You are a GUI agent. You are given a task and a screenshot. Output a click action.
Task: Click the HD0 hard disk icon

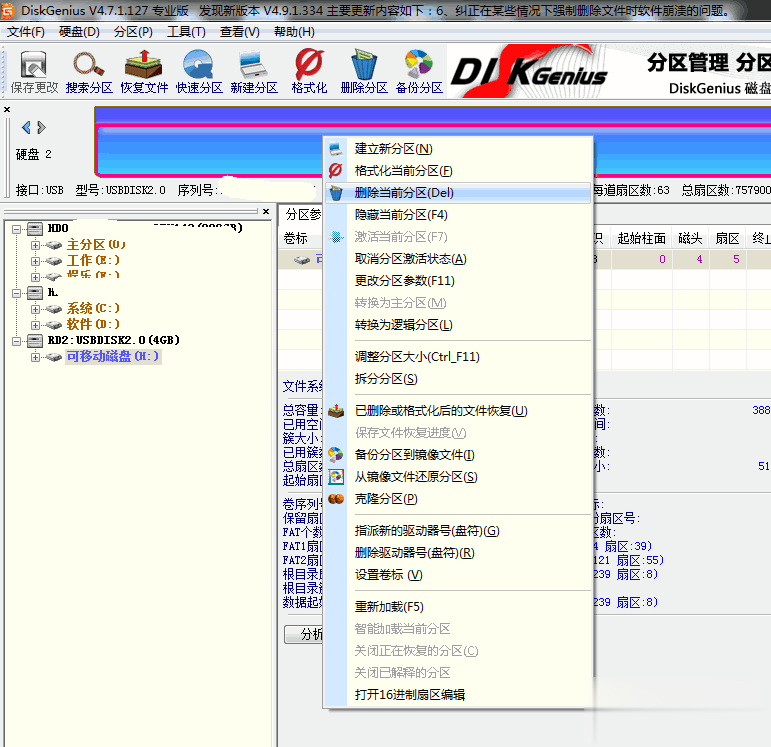click(35, 228)
